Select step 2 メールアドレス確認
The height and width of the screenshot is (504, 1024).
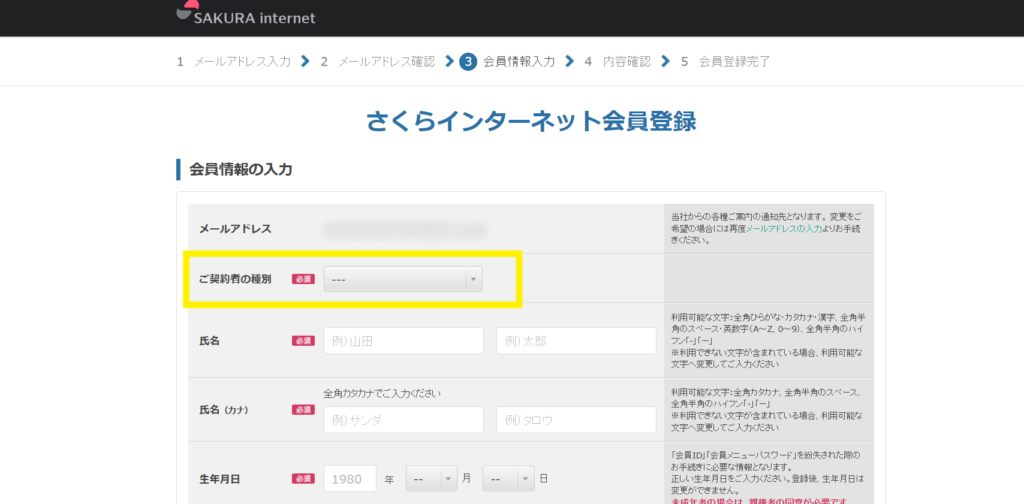tap(377, 62)
